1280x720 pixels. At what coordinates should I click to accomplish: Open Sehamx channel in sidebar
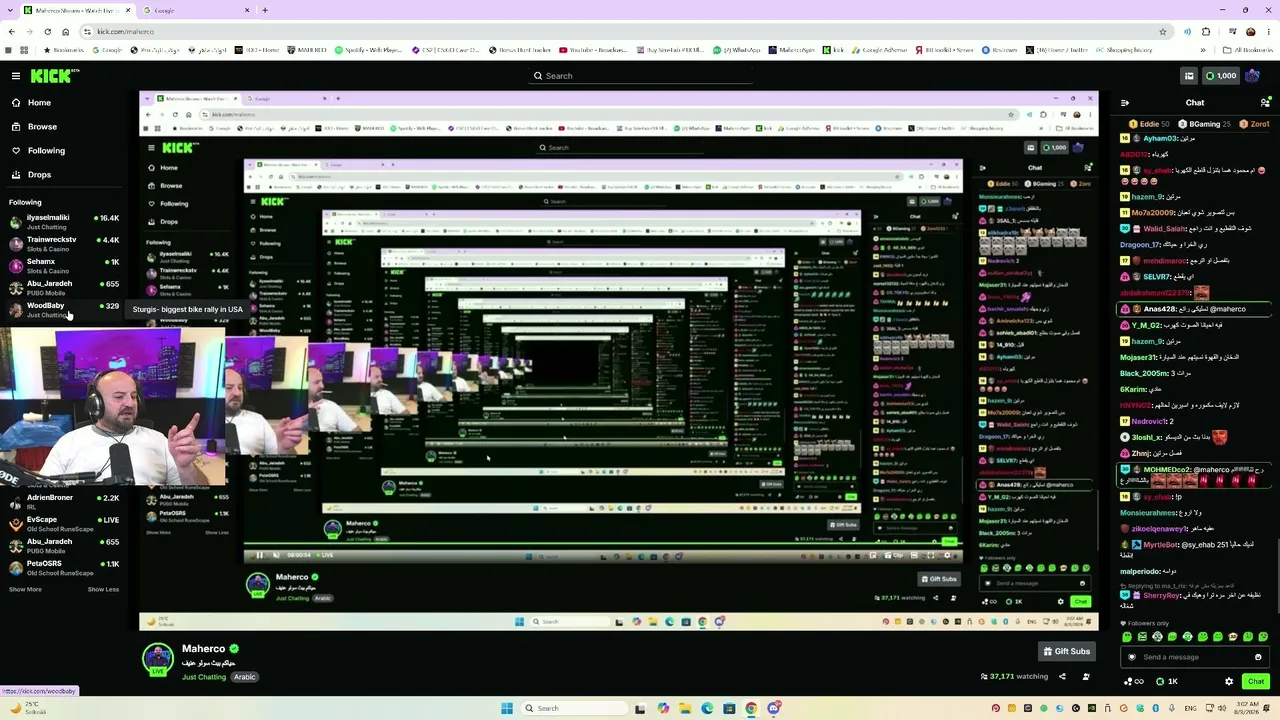64,266
